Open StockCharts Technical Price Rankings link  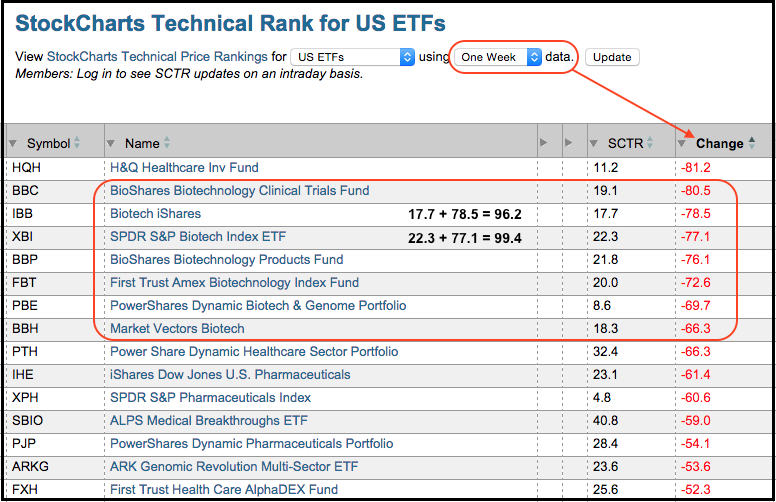pos(157,57)
